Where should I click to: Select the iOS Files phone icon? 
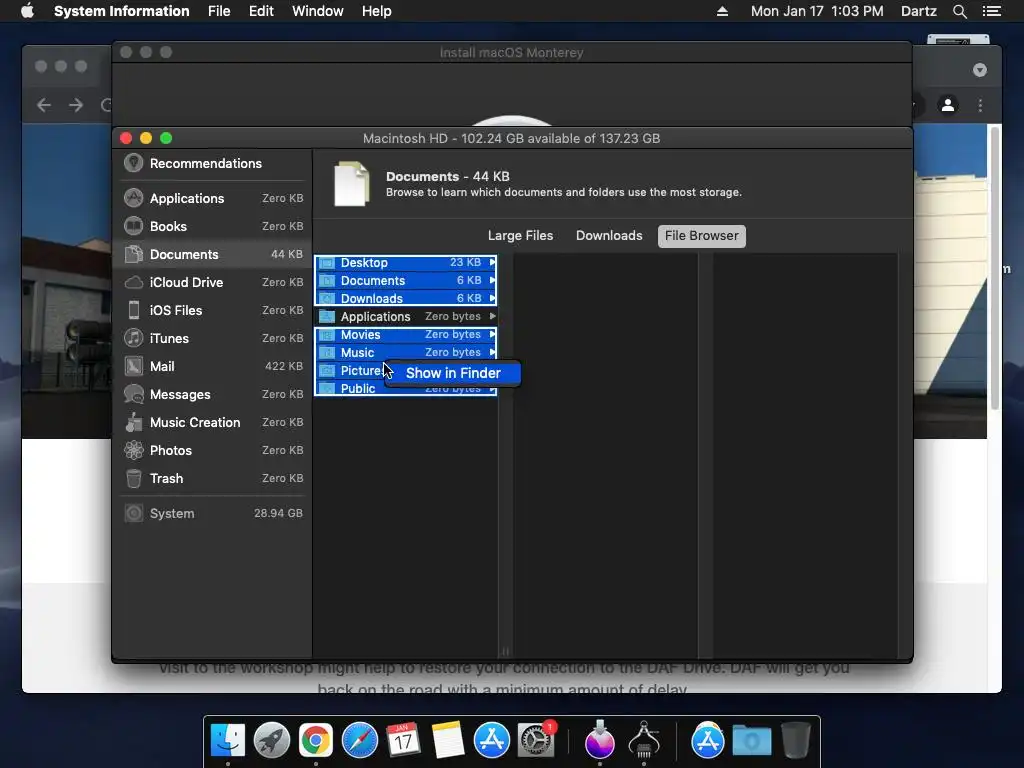133,310
